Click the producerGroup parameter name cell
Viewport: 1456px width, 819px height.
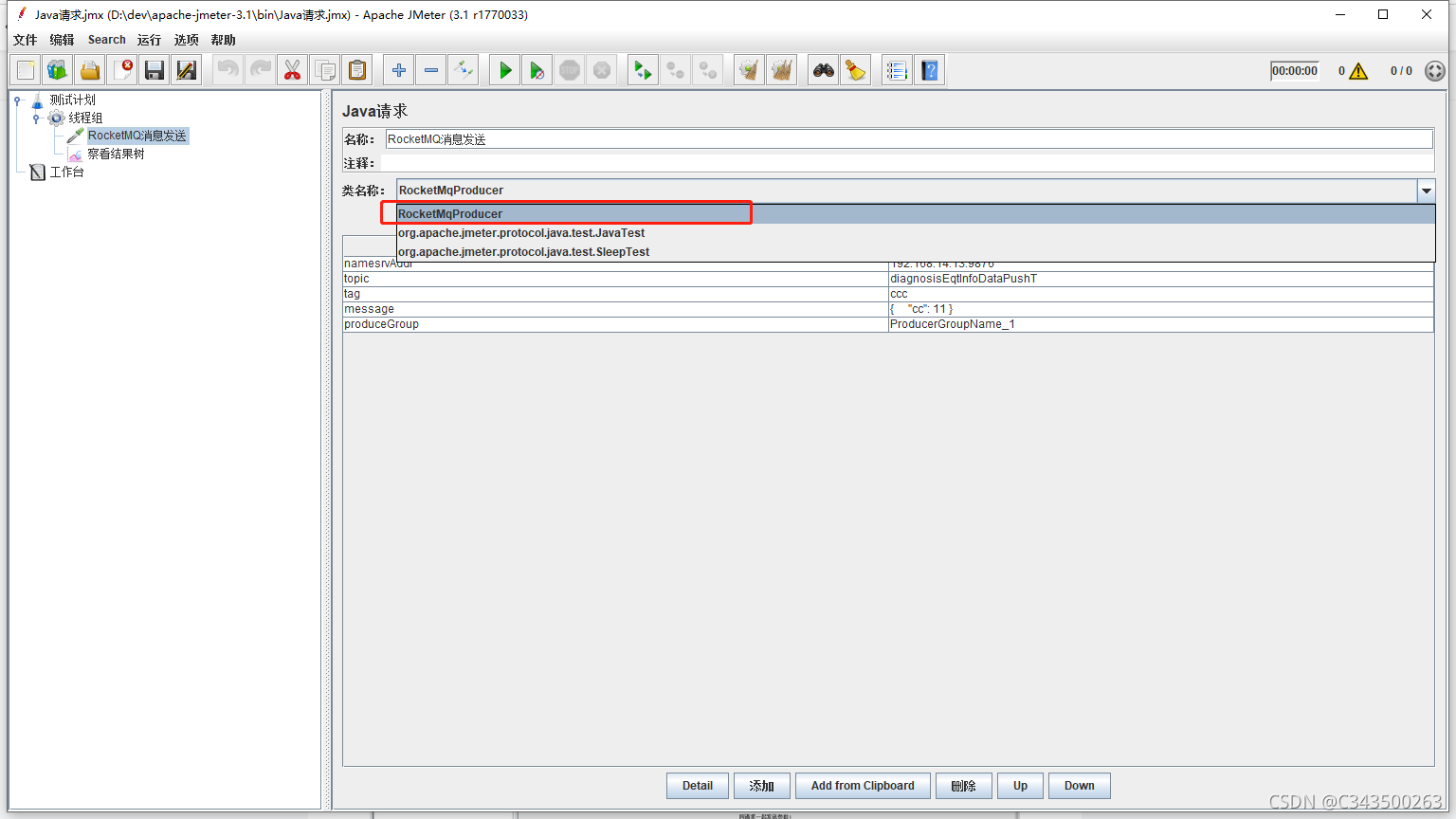point(615,324)
